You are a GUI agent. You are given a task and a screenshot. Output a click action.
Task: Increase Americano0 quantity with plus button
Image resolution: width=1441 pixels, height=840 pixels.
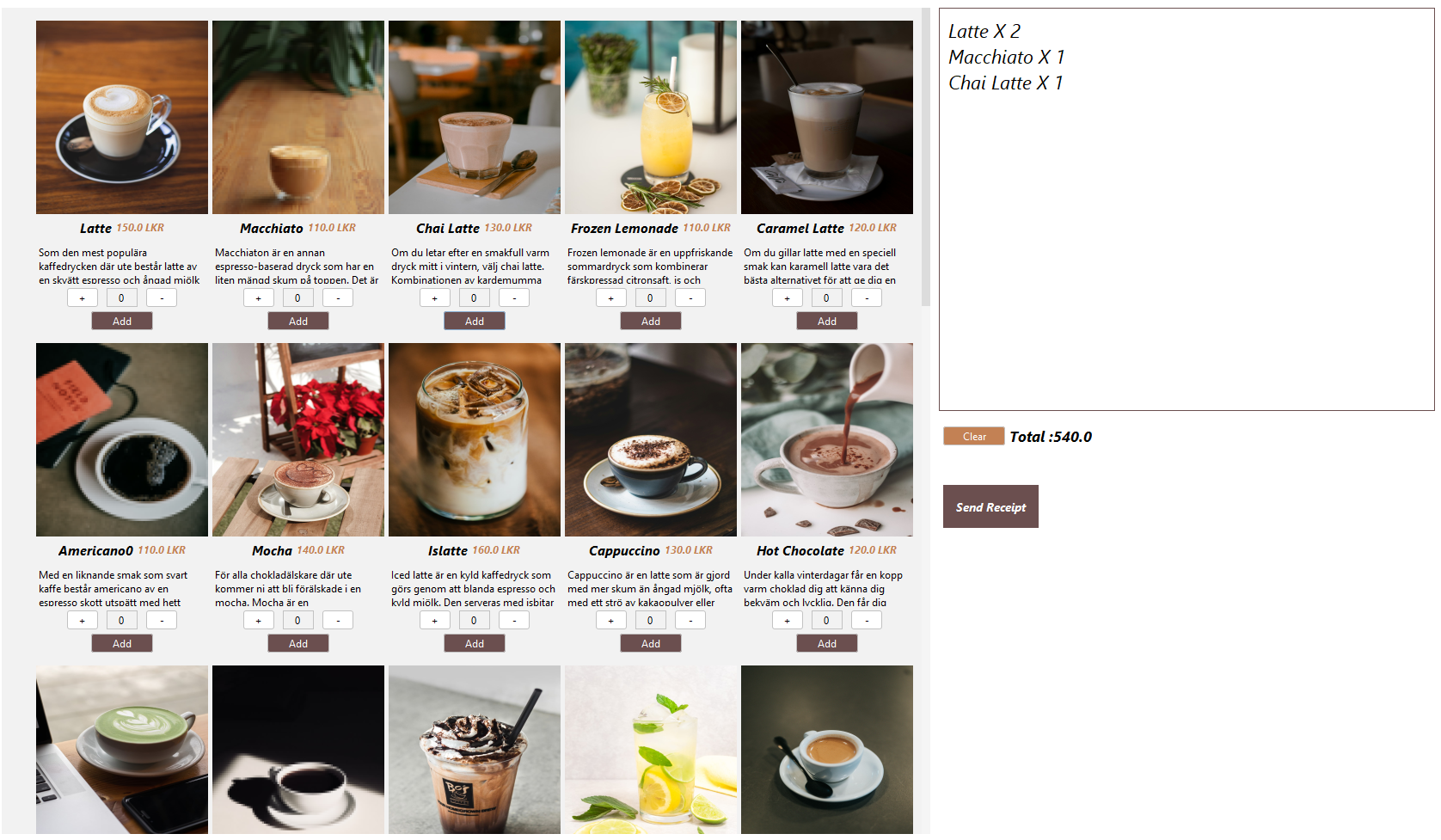click(x=83, y=621)
